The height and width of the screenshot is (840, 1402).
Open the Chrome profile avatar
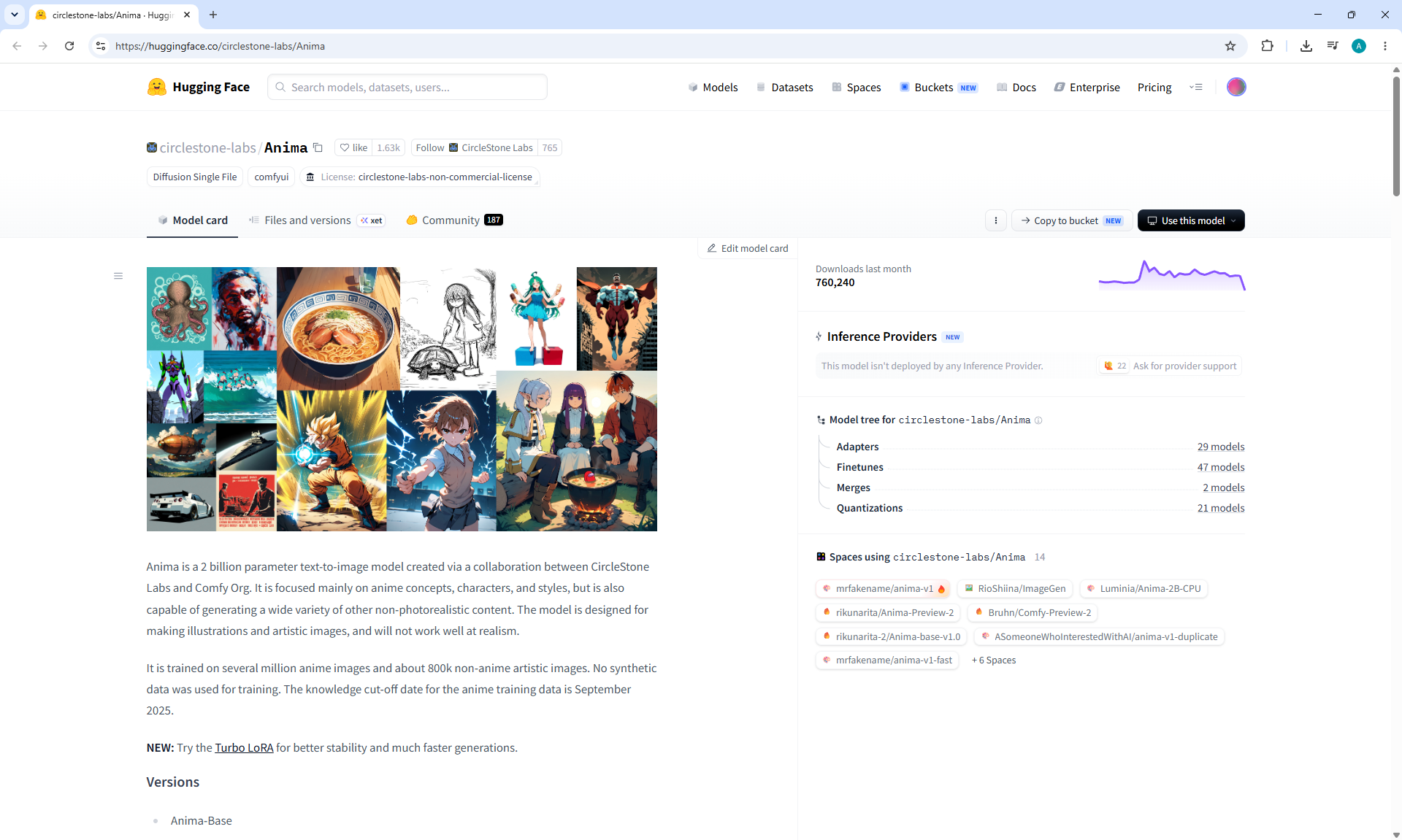(x=1359, y=46)
